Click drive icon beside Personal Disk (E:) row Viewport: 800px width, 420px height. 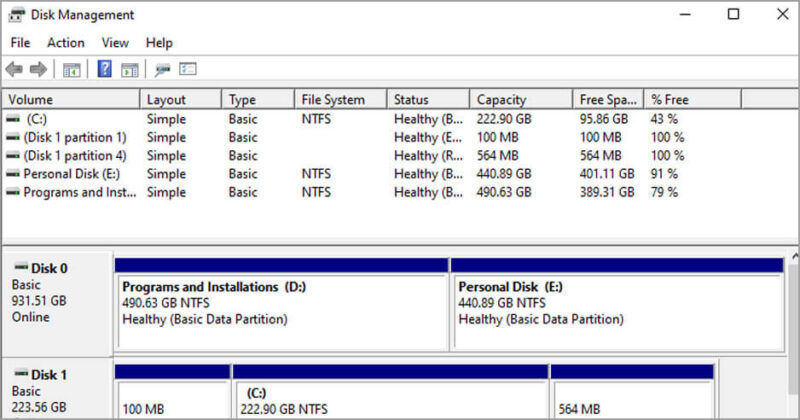[x=13, y=174]
